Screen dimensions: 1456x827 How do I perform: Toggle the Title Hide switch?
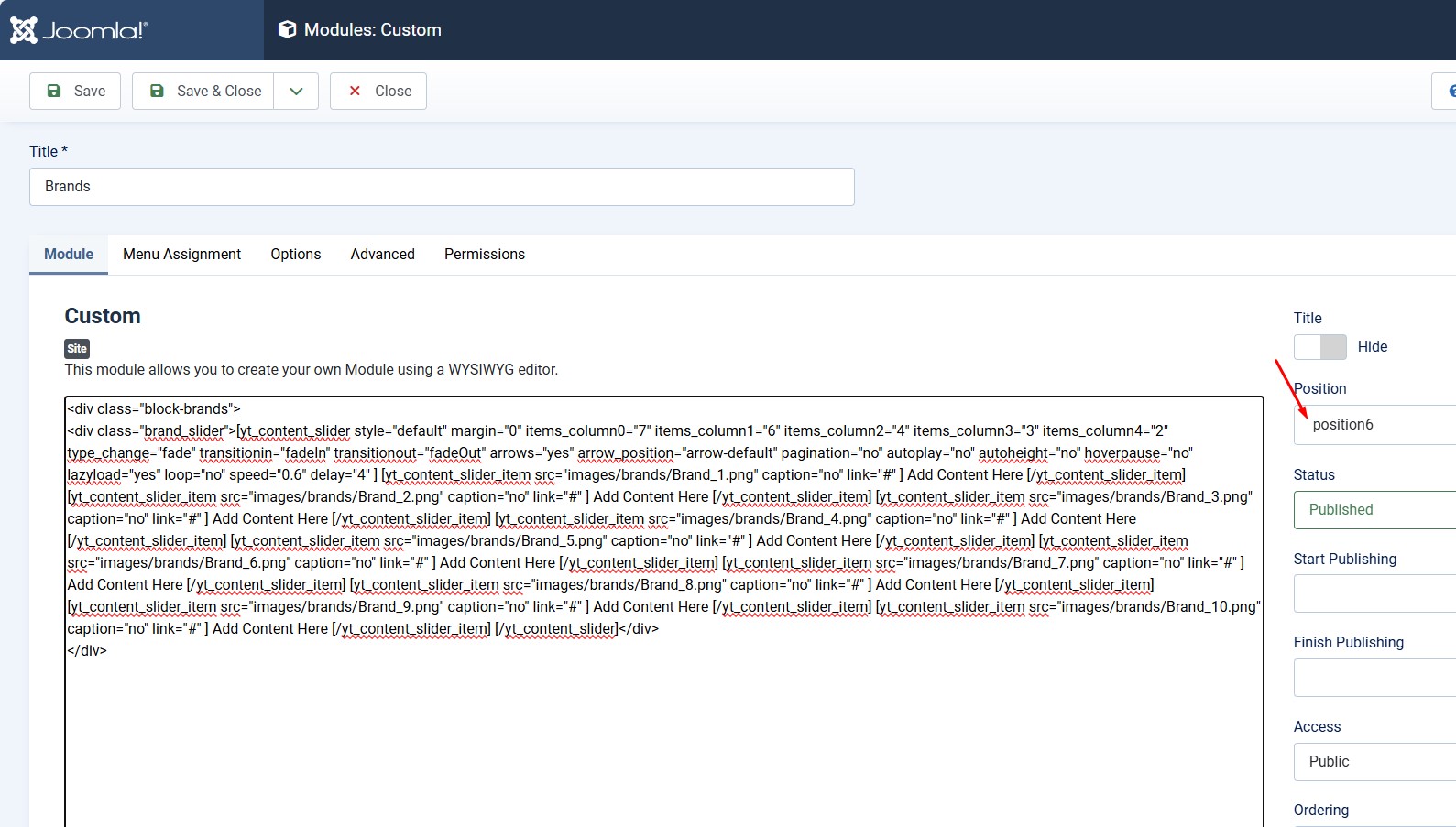(x=1319, y=347)
